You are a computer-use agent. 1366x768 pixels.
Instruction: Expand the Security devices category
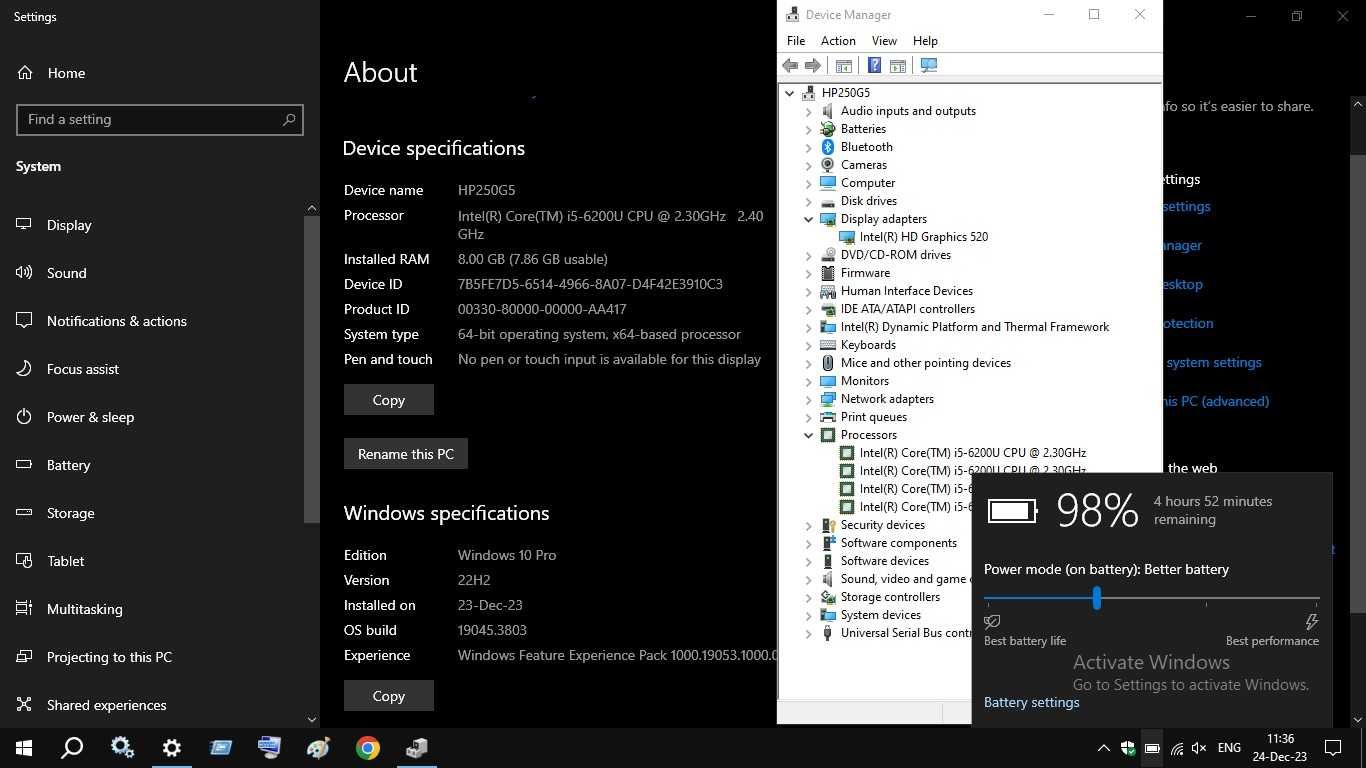pyautogui.click(x=808, y=525)
